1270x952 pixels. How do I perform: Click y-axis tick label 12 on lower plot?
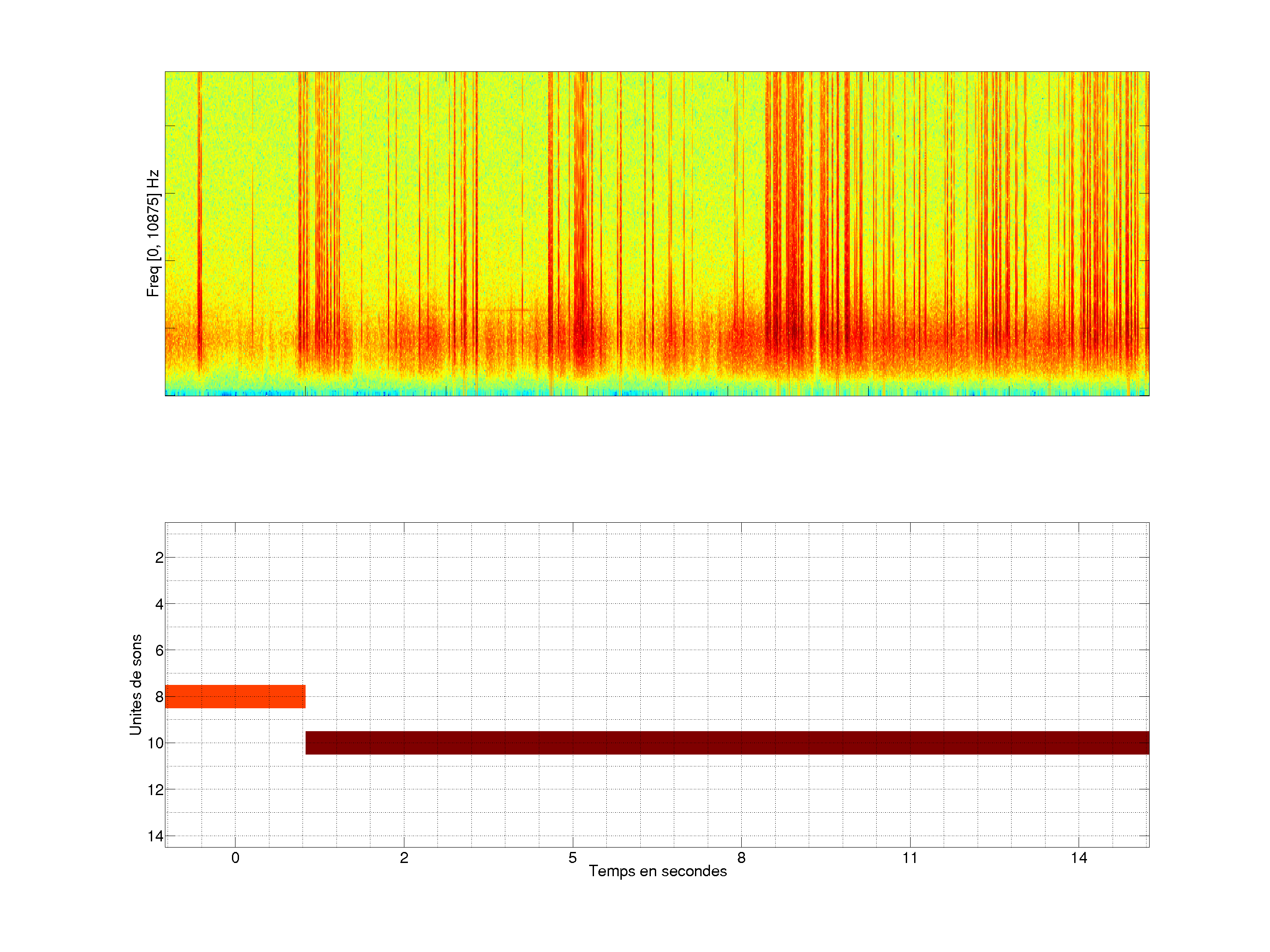156,790
